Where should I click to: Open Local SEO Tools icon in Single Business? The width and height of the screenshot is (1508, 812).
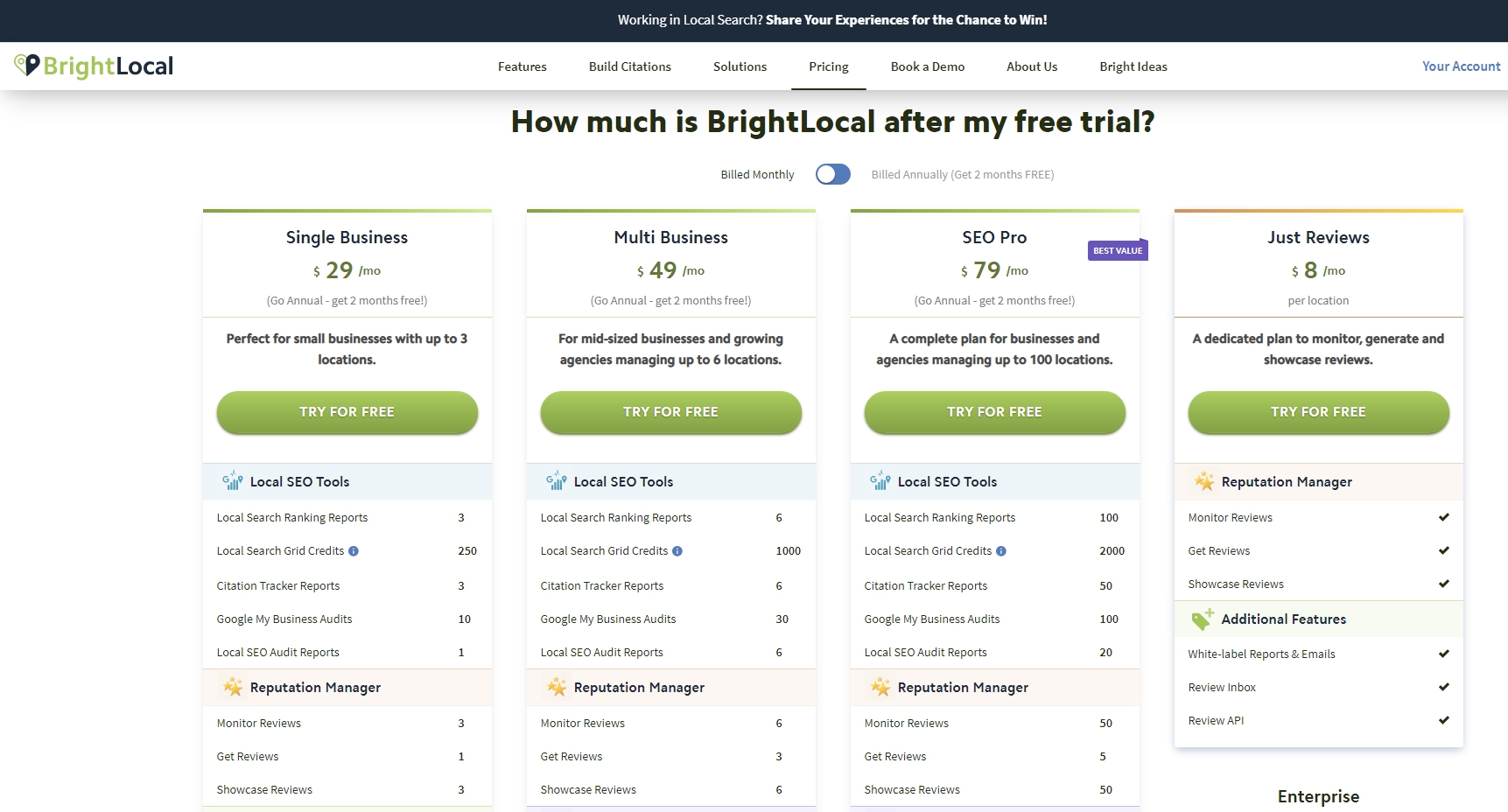pos(232,480)
